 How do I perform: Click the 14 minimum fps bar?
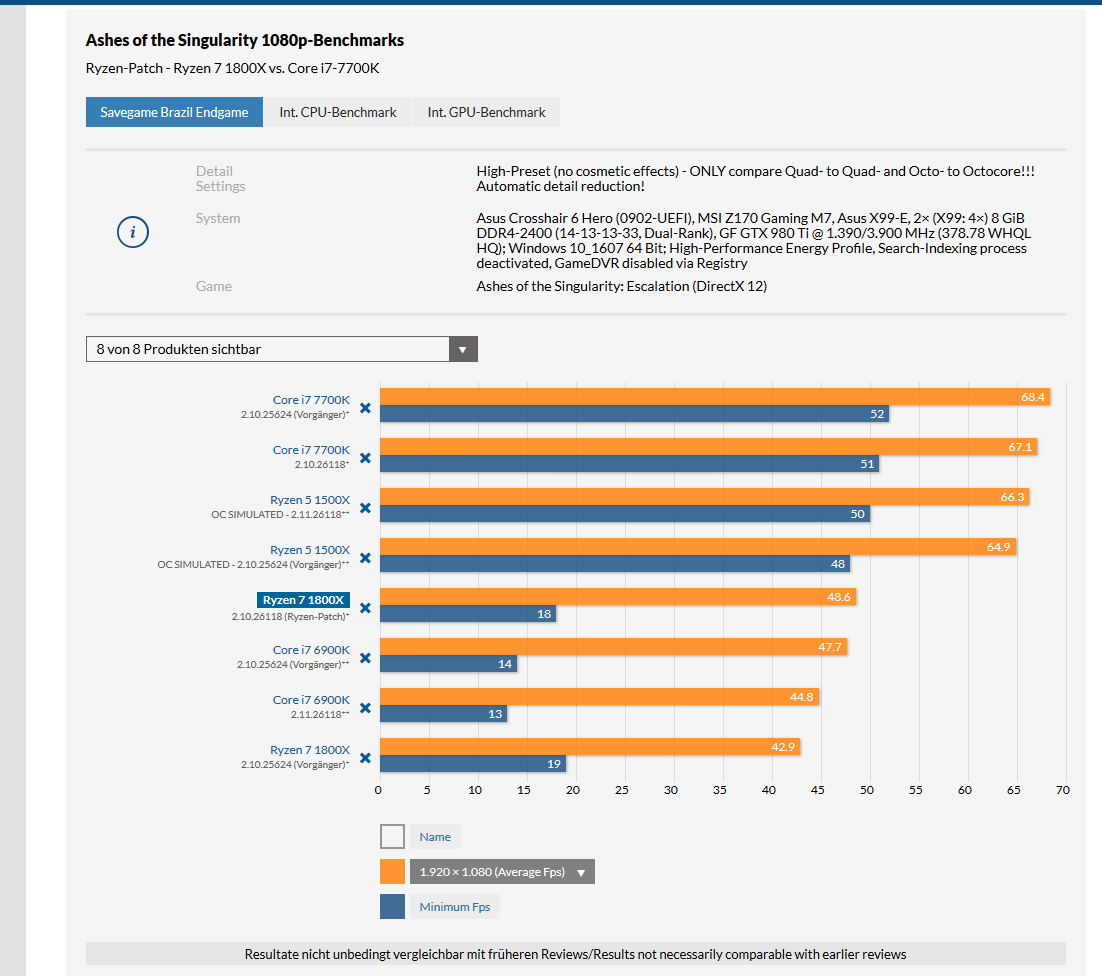(x=448, y=664)
